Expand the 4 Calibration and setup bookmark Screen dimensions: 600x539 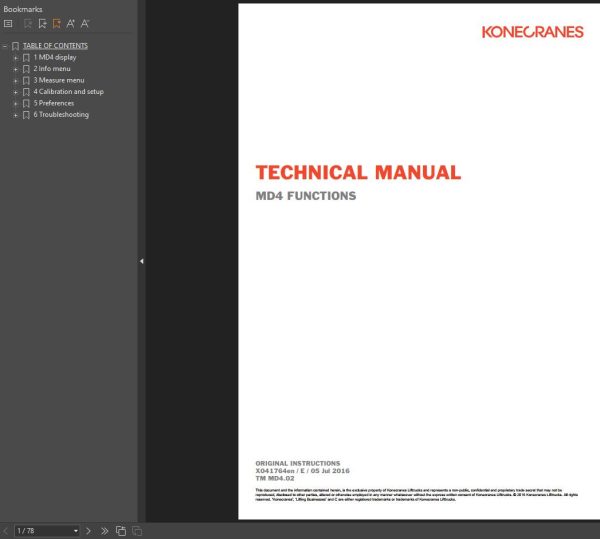pos(16,92)
